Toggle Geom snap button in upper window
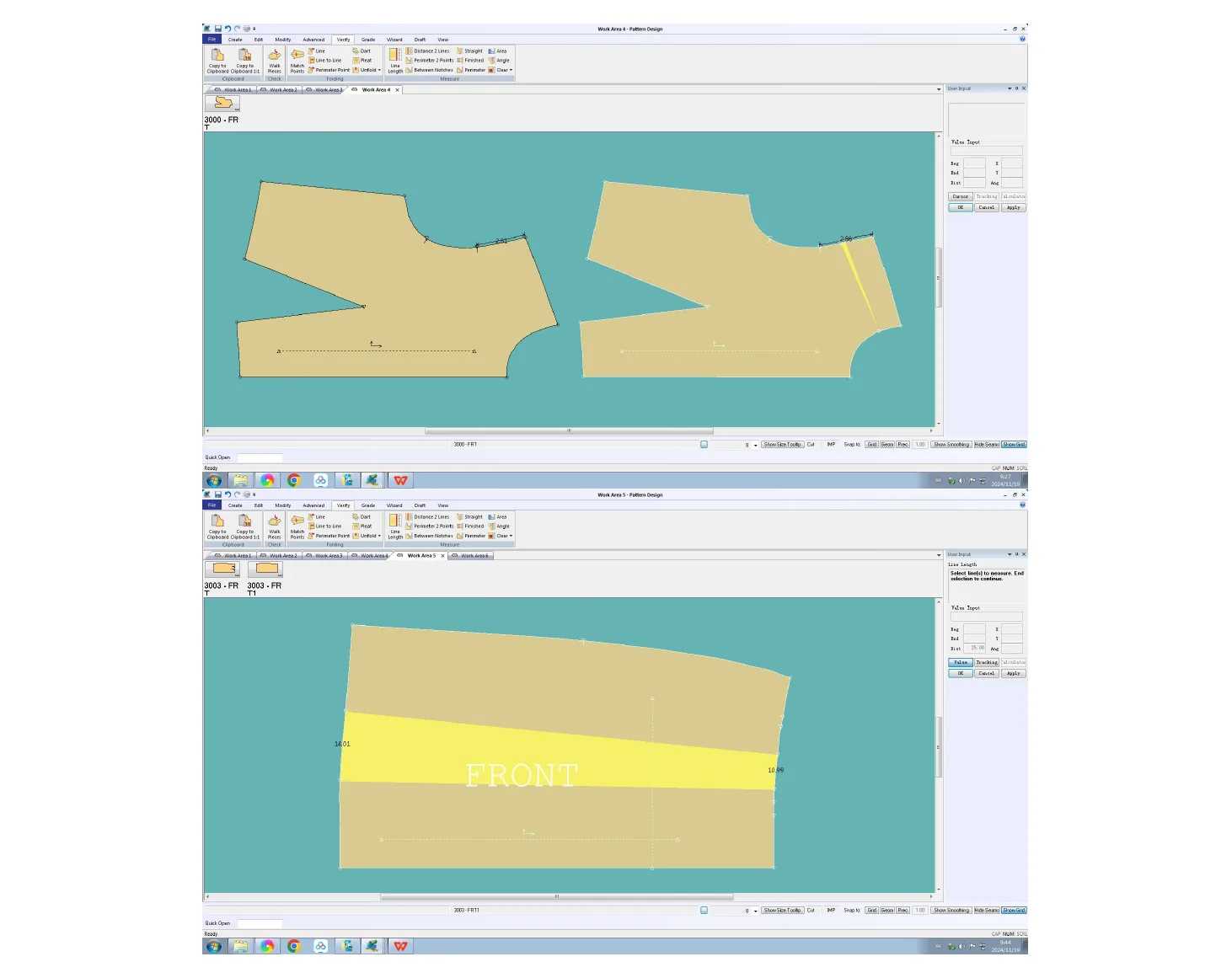Image resolution: width=1232 pixels, height=978 pixels. tap(887, 445)
